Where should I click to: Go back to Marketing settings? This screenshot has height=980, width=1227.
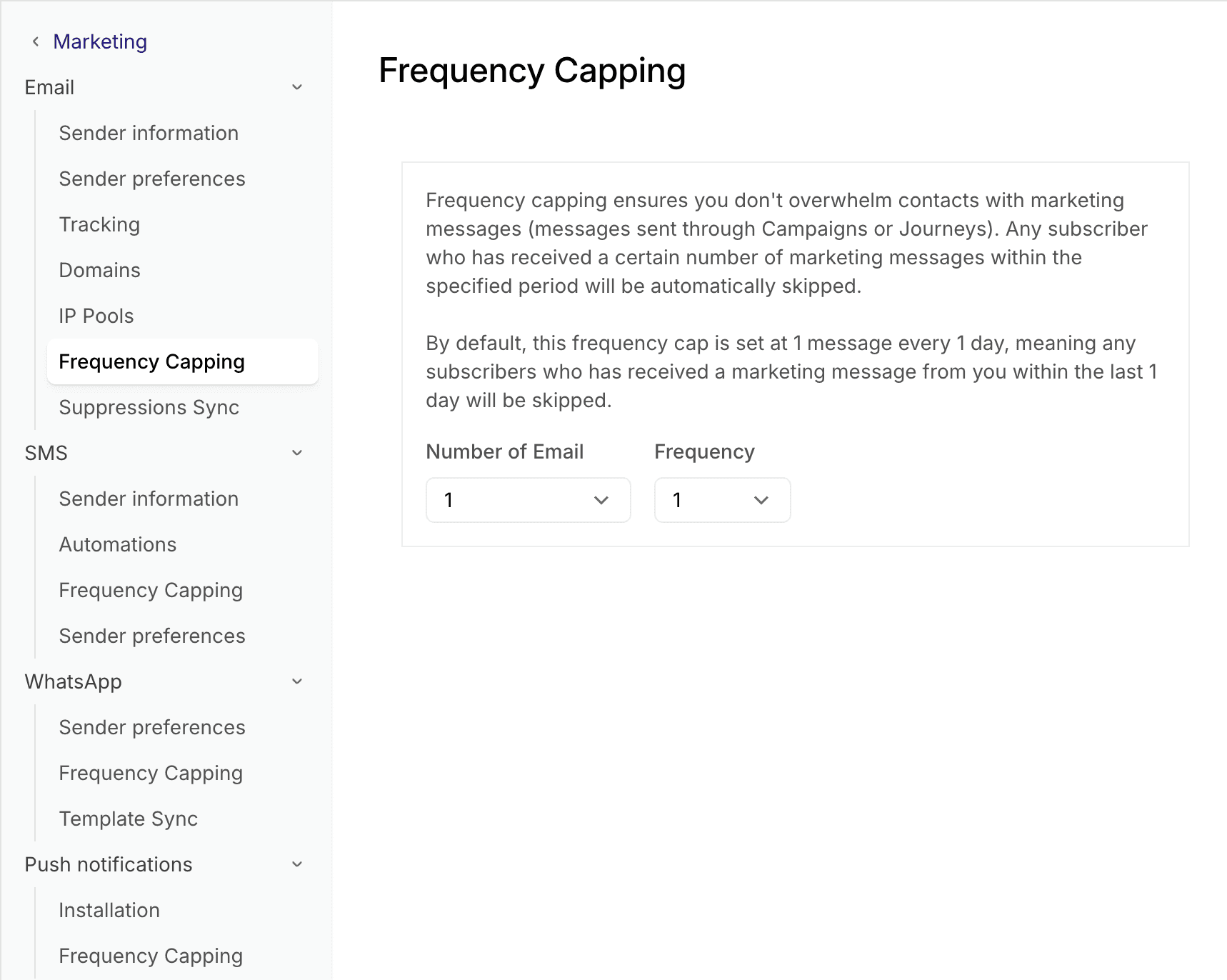point(100,42)
